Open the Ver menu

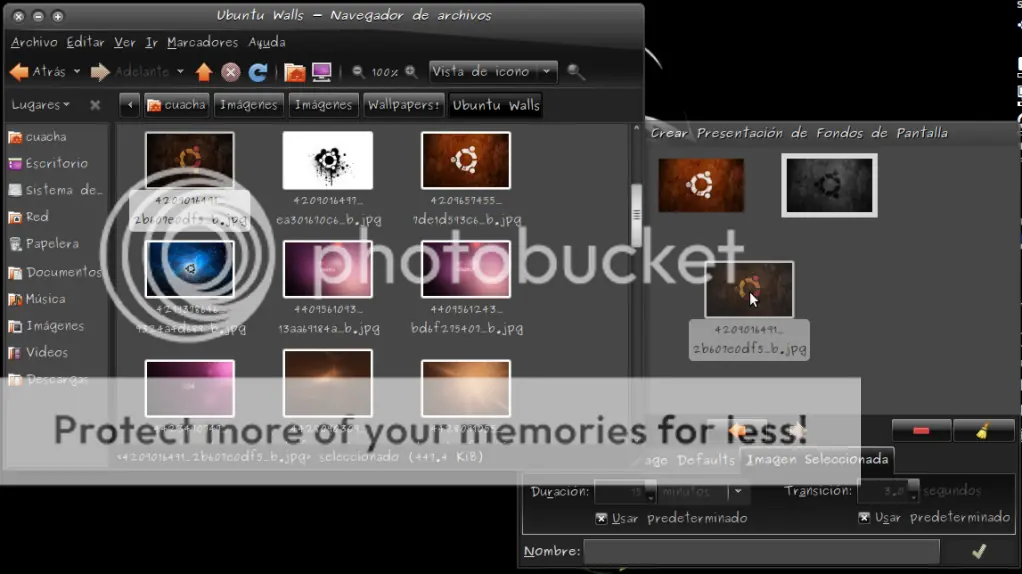(x=124, y=42)
